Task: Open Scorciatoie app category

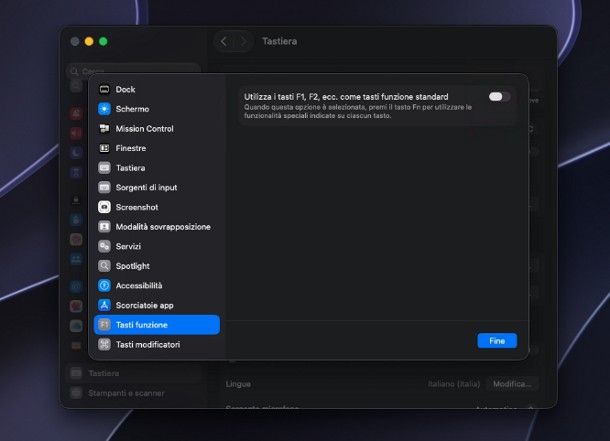Action: (x=157, y=305)
